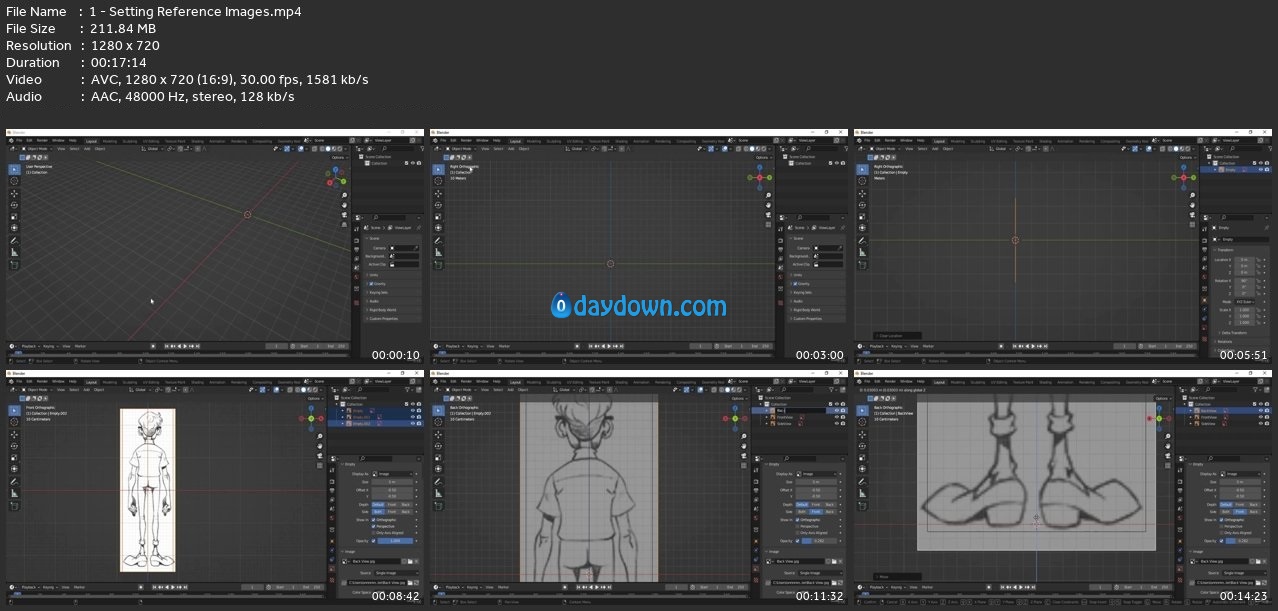Open the File menu in 00:00:10 frame
This screenshot has height=611, width=1278.
[19, 140]
